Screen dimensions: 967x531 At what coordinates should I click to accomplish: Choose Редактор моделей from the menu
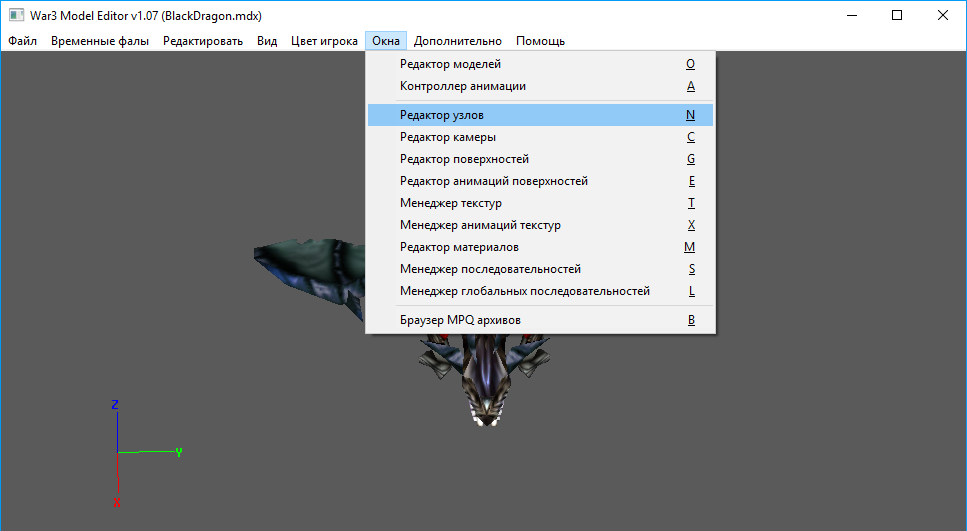tap(540, 64)
